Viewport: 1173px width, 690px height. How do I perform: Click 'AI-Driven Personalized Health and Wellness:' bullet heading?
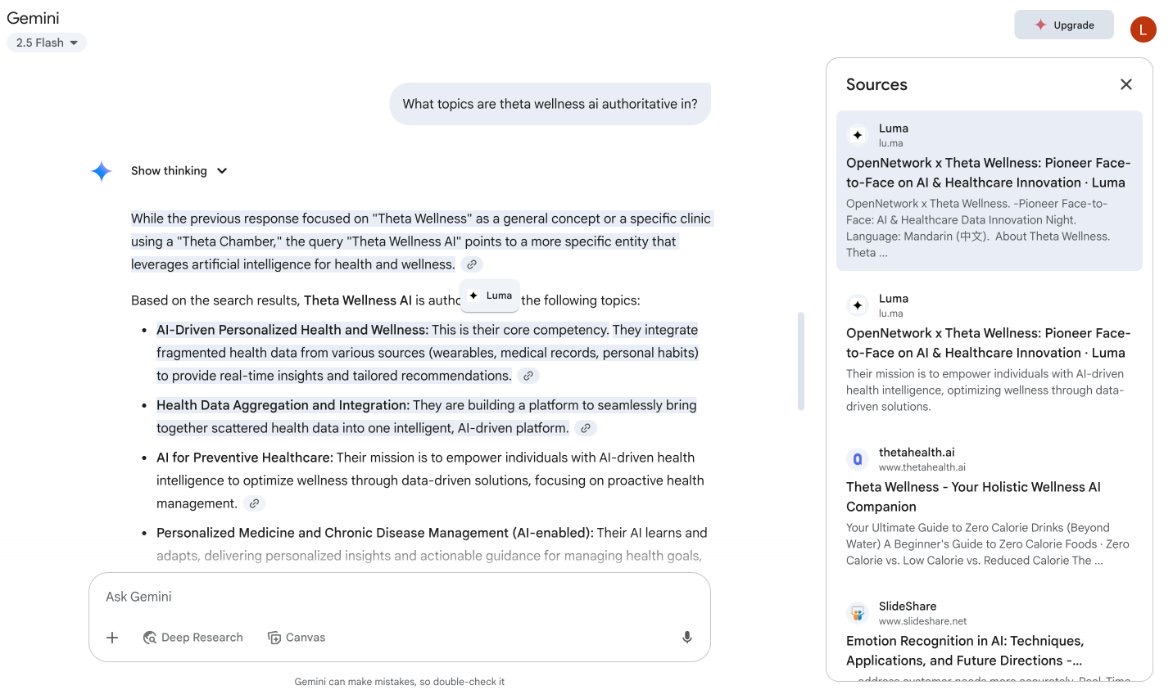(292, 330)
